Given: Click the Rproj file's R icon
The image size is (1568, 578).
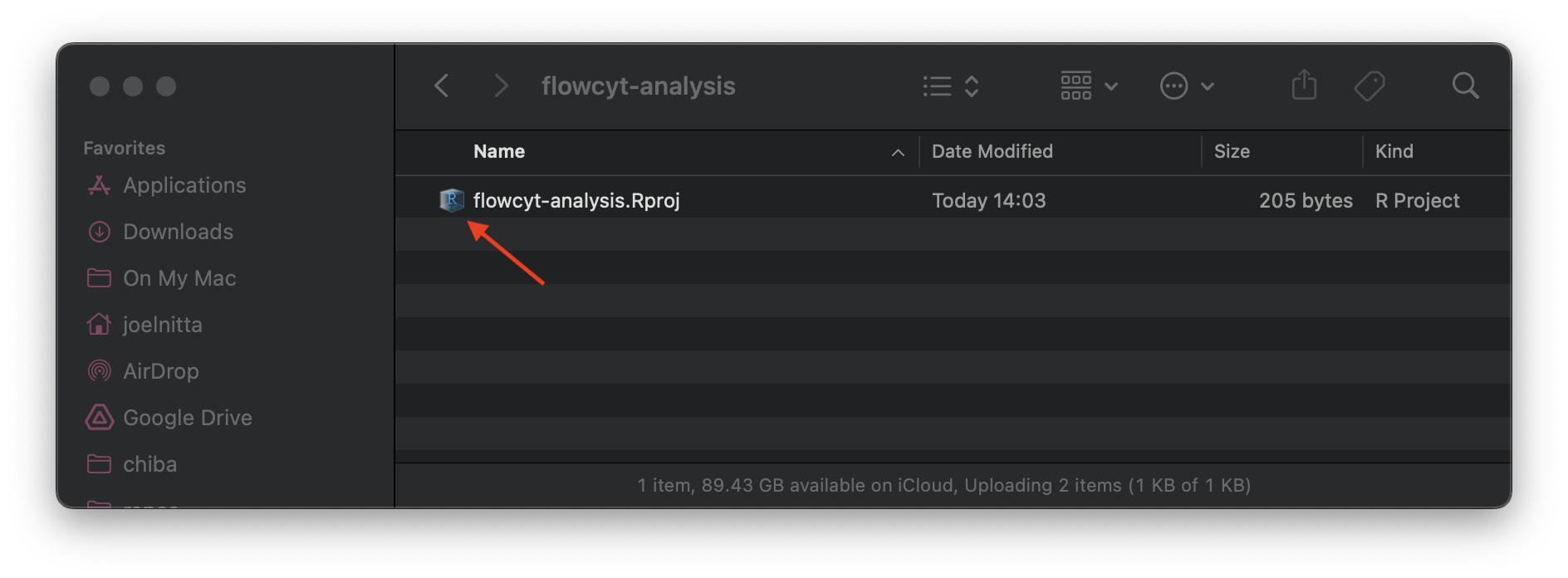Looking at the screenshot, I should tap(451, 200).
